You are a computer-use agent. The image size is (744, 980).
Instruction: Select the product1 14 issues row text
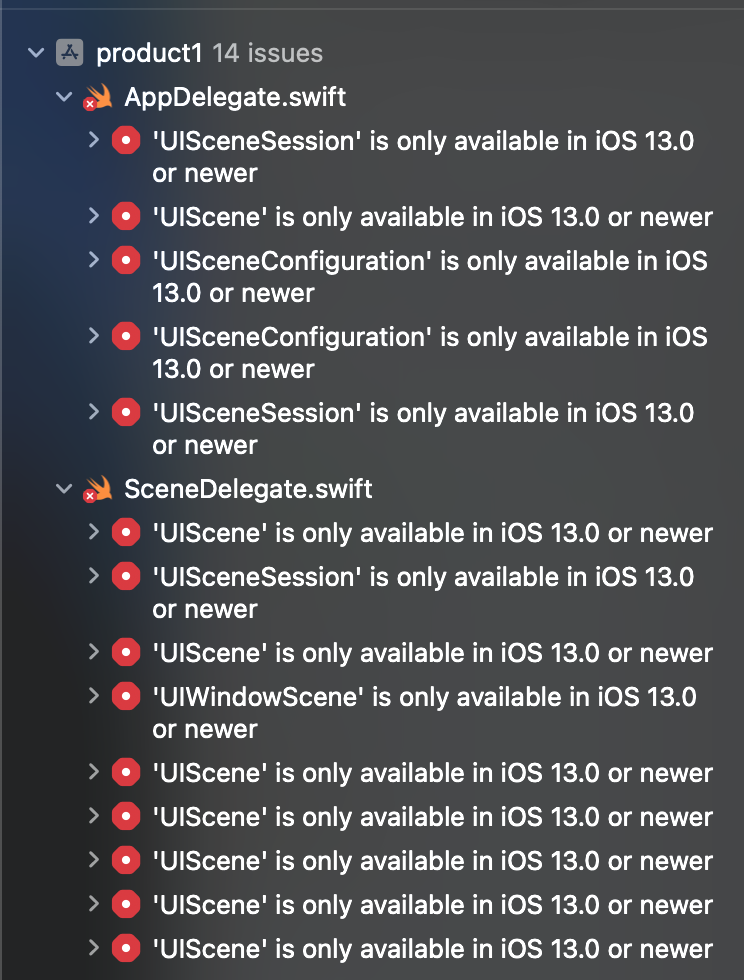(x=209, y=53)
